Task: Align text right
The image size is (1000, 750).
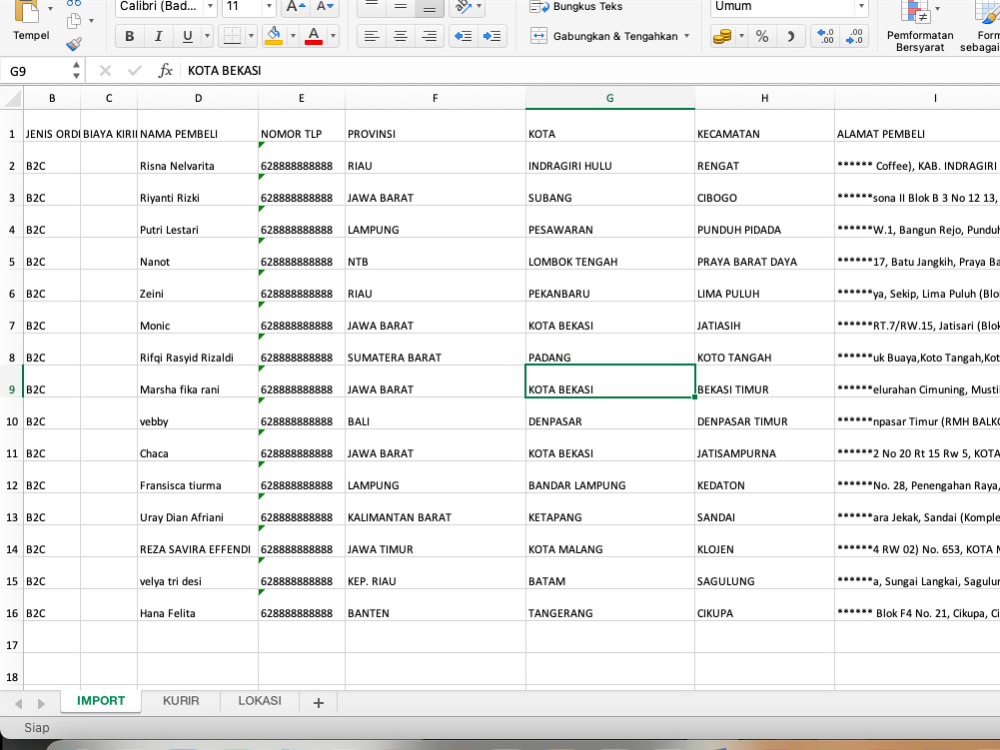Action: point(429,36)
